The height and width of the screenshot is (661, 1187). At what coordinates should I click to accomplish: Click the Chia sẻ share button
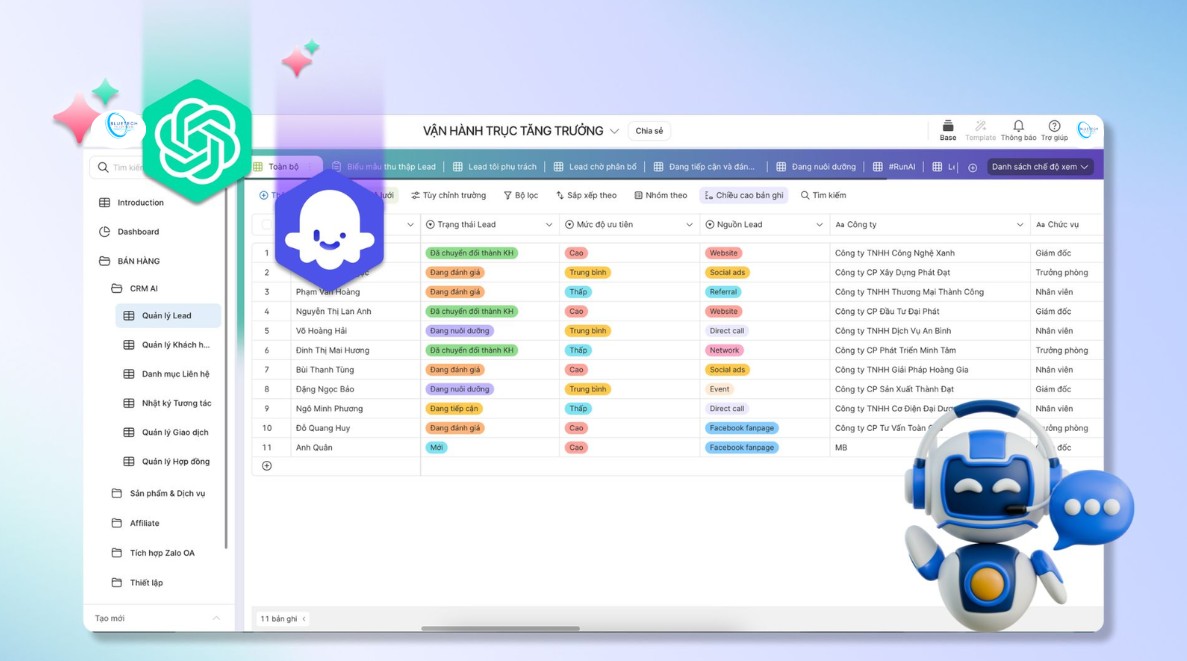(649, 131)
